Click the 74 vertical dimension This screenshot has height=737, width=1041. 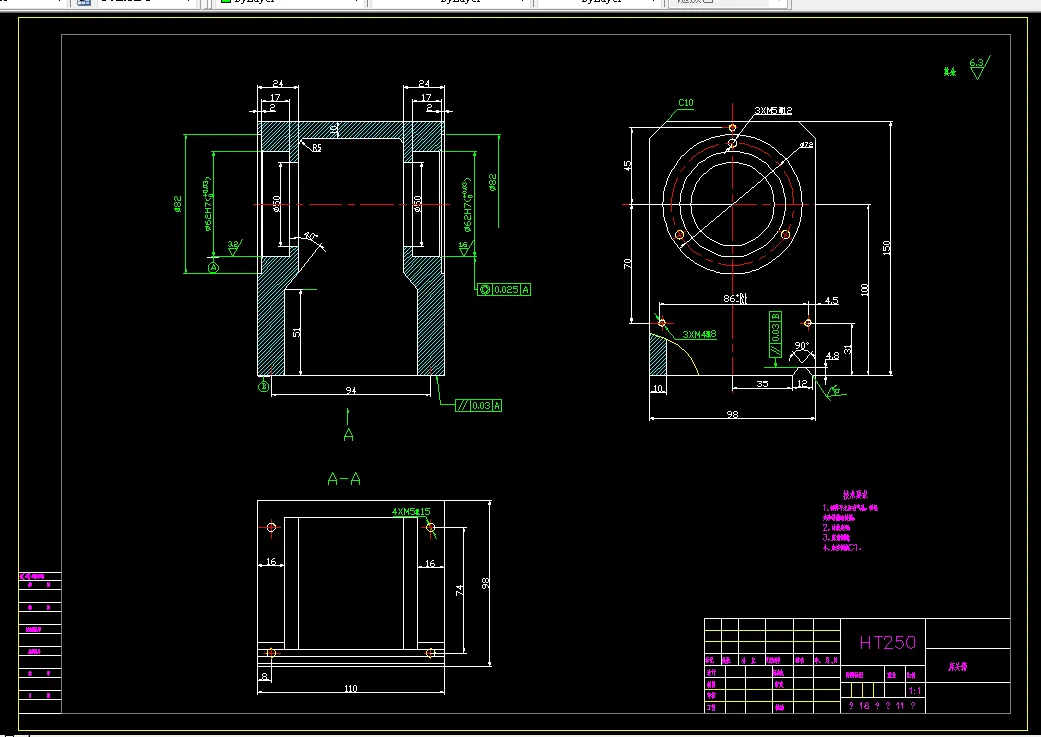[459, 590]
